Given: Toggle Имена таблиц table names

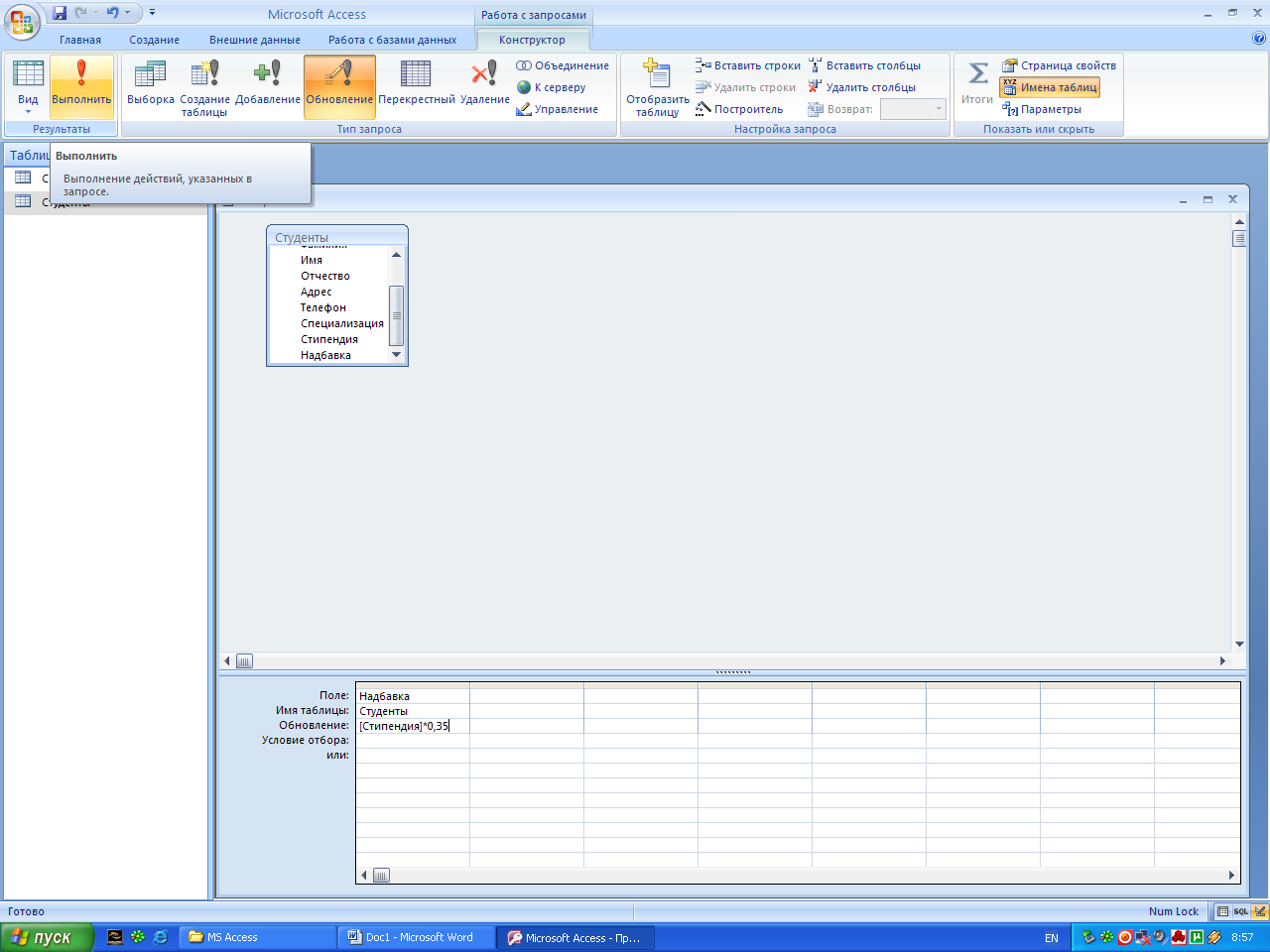Looking at the screenshot, I should coord(1050,87).
